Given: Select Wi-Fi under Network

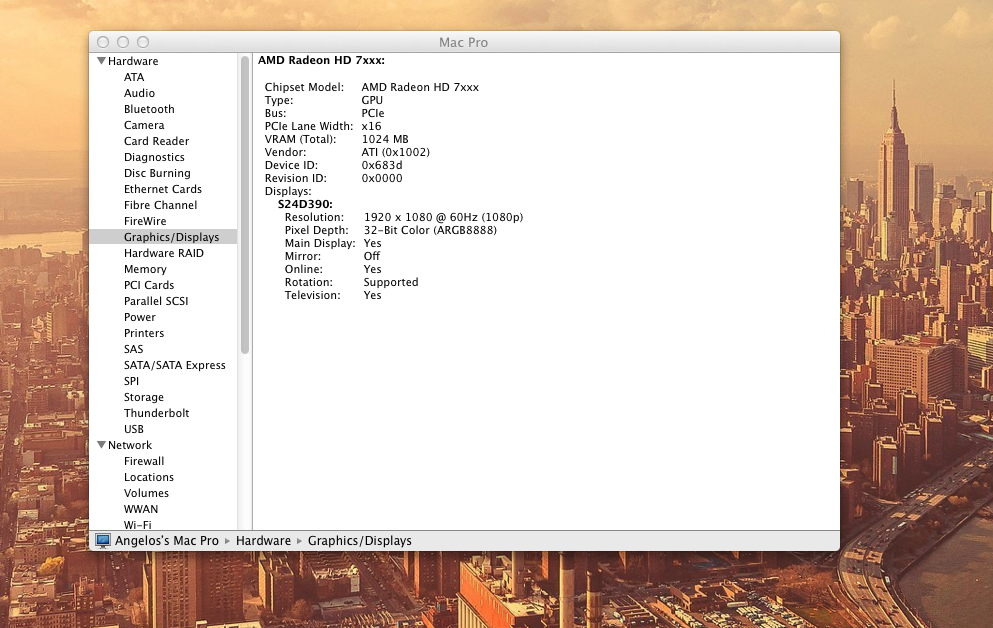Looking at the screenshot, I should [137, 525].
